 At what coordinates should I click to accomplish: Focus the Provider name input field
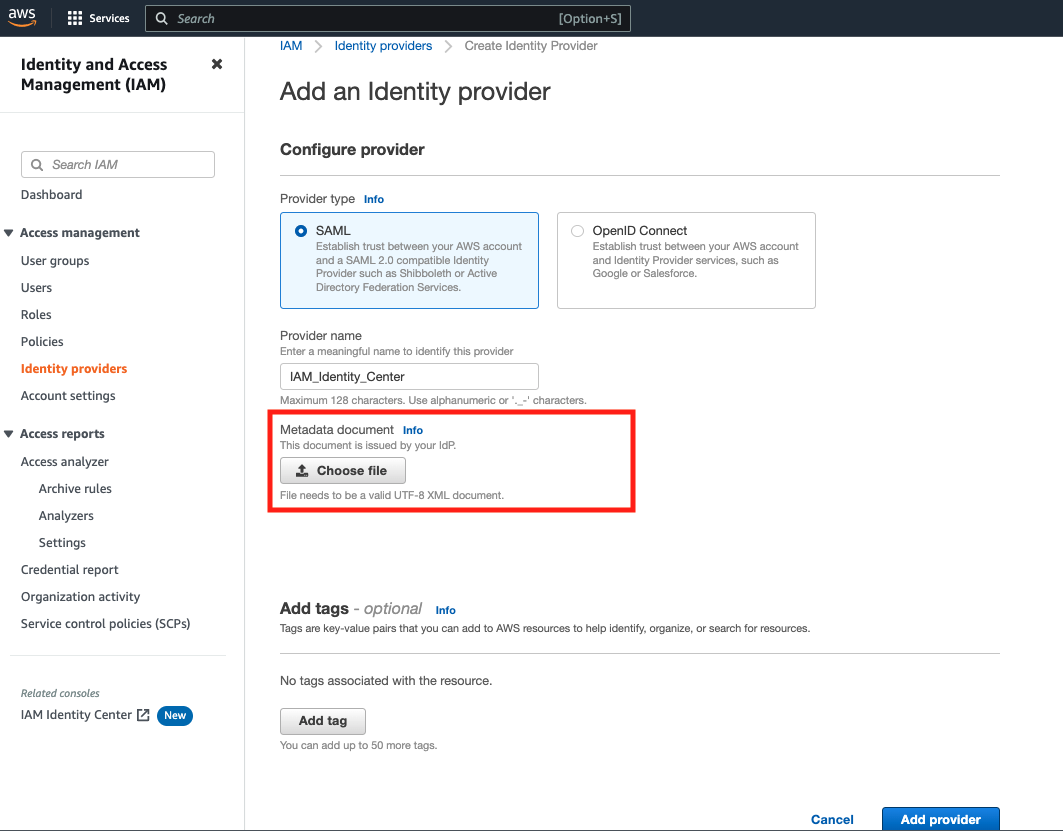coord(409,377)
